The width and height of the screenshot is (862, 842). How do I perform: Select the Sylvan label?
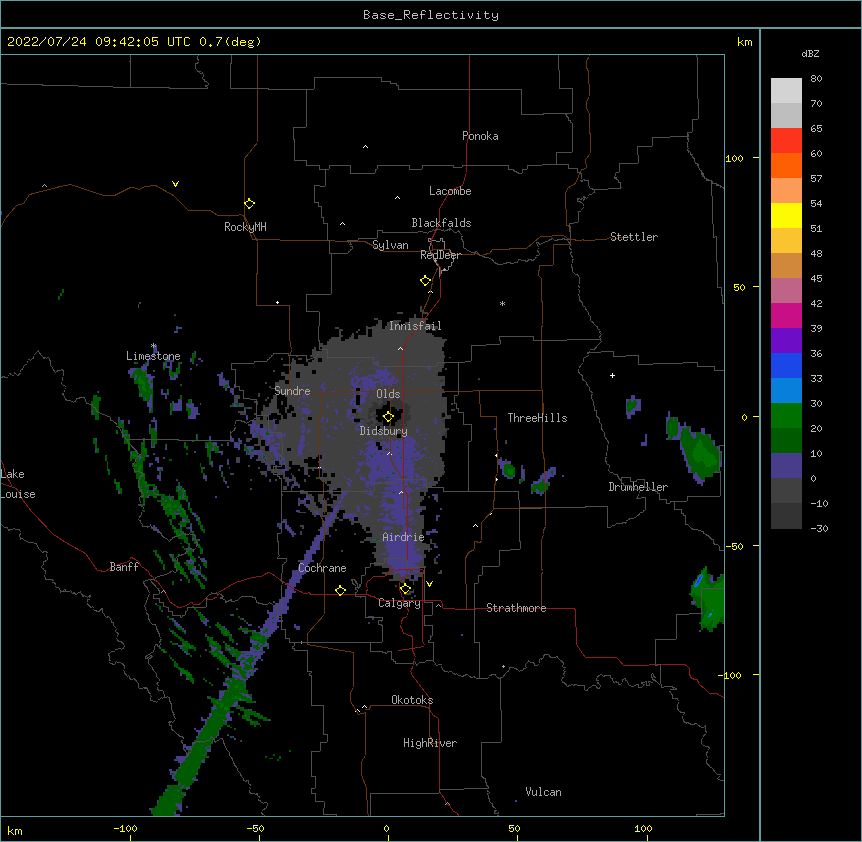(x=390, y=245)
